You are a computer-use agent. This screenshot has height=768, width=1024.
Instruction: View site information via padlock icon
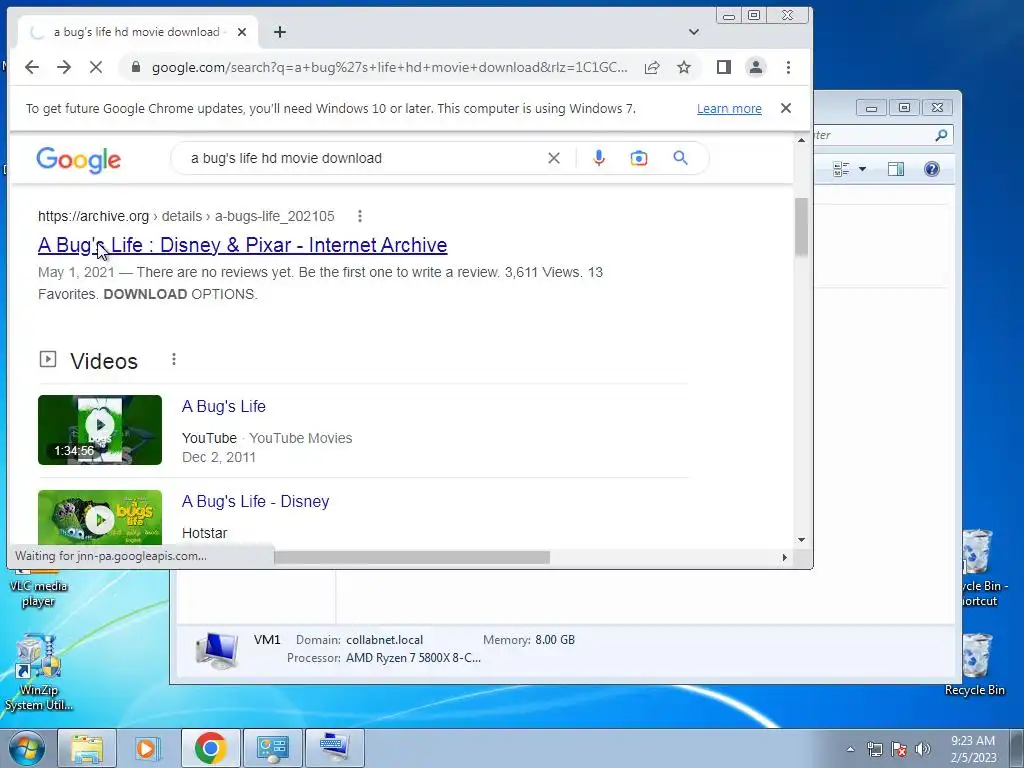[x=136, y=67]
